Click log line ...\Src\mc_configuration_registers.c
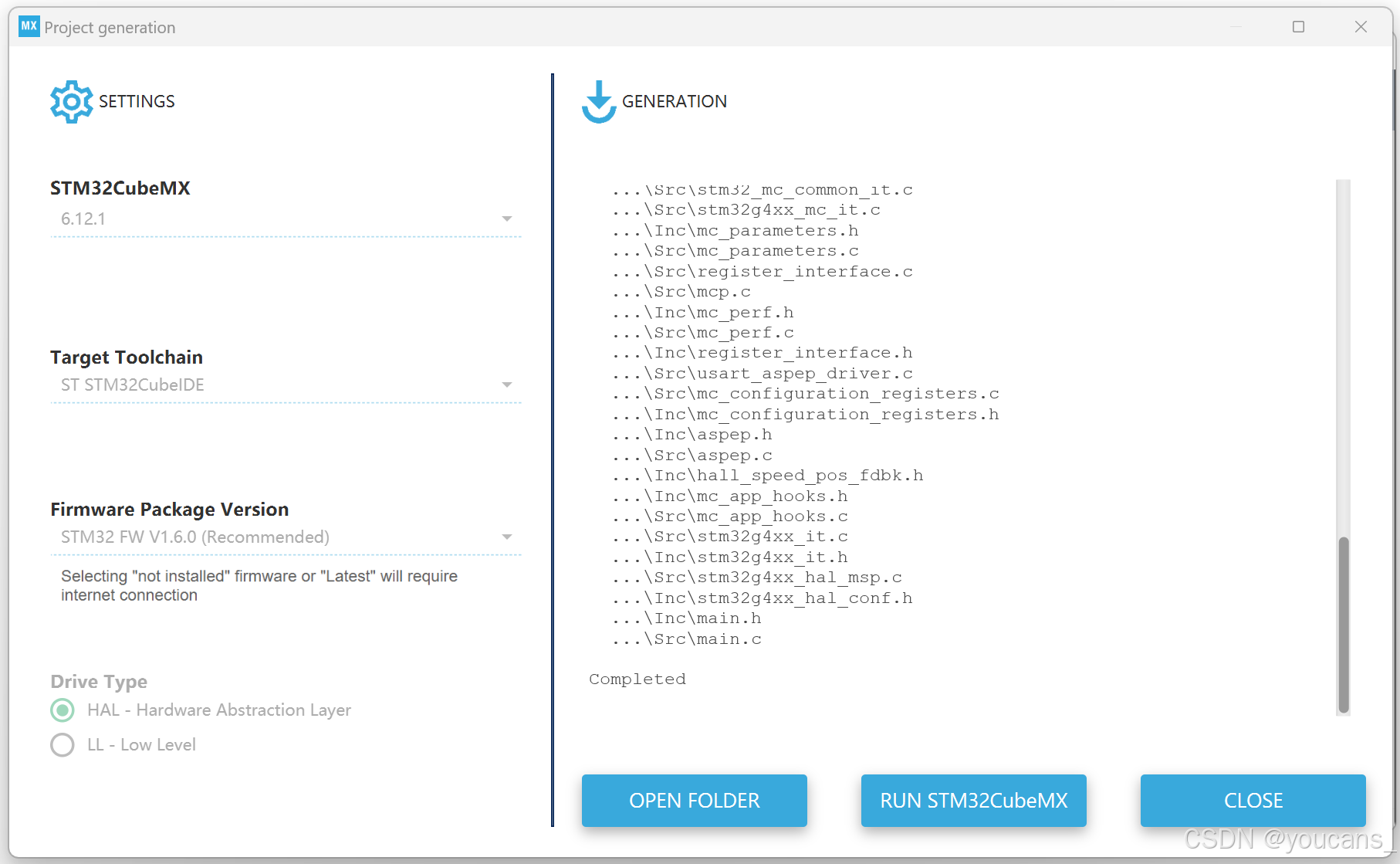 [806, 394]
